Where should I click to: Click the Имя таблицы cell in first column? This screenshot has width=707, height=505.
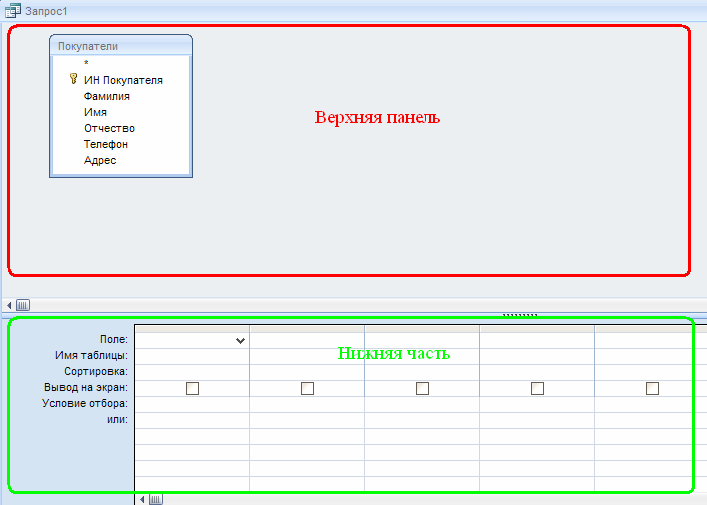pyautogui.click(x=192, y=356)
